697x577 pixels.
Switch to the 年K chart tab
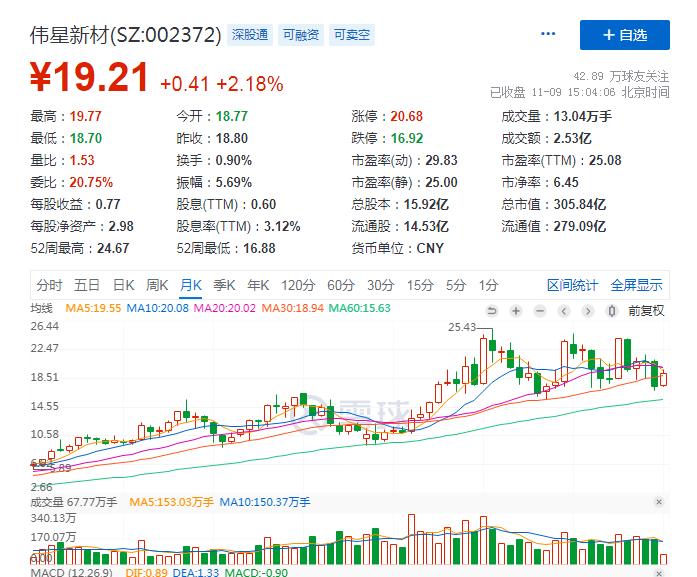pyautogui.click(x=258, y=285)
